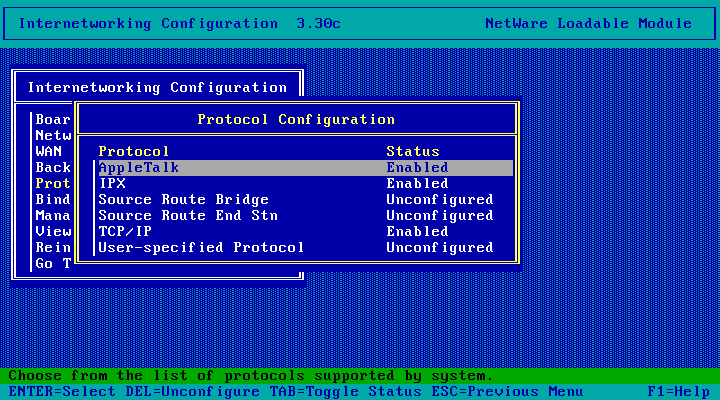This screenshot has width=720, height=400.
Task: Click the Status column header
Action: 413,152
